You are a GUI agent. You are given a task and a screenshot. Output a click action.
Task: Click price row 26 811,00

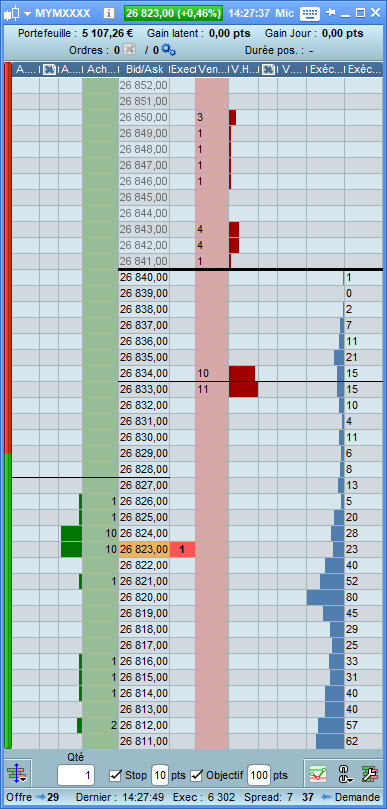144,741
